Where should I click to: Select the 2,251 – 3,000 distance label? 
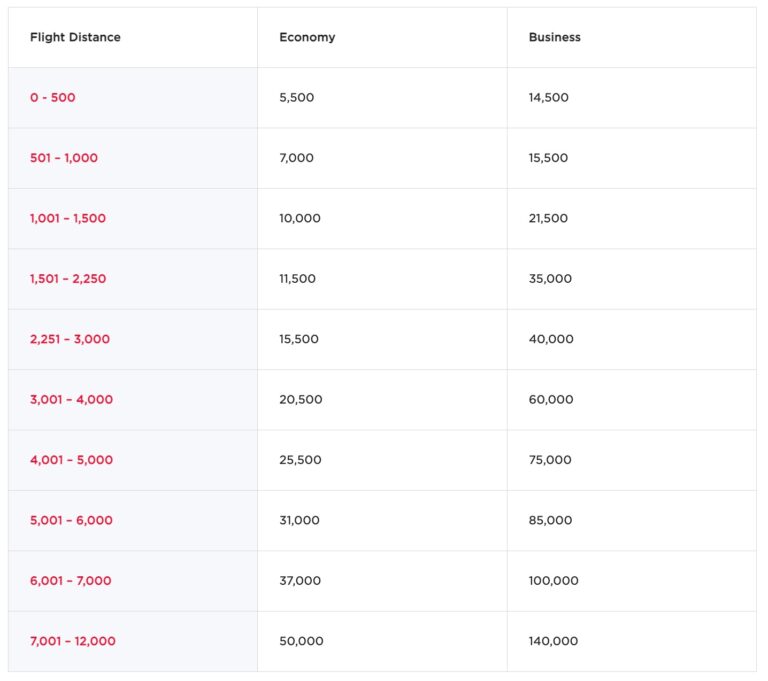point(70,339)
